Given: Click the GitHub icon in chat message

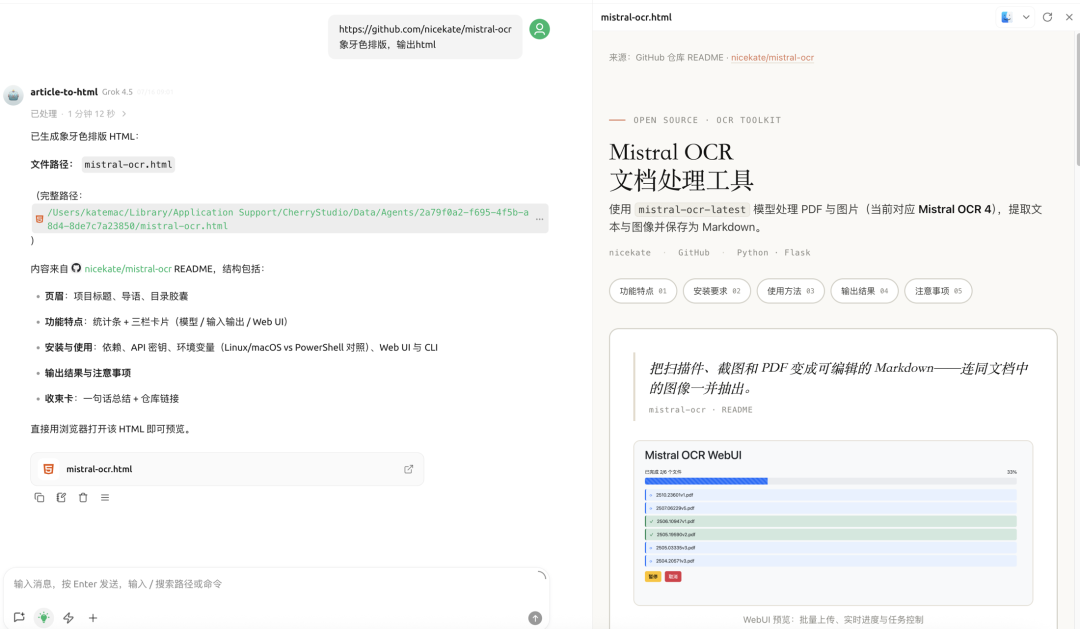Looking at the screenshot, I should [x=76, y=268].
